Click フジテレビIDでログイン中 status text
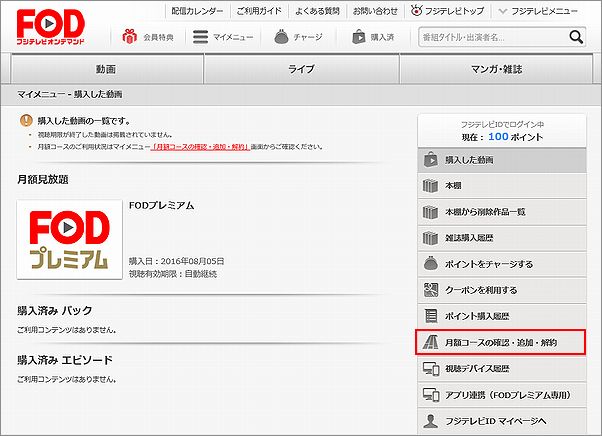 pos(502,124)
